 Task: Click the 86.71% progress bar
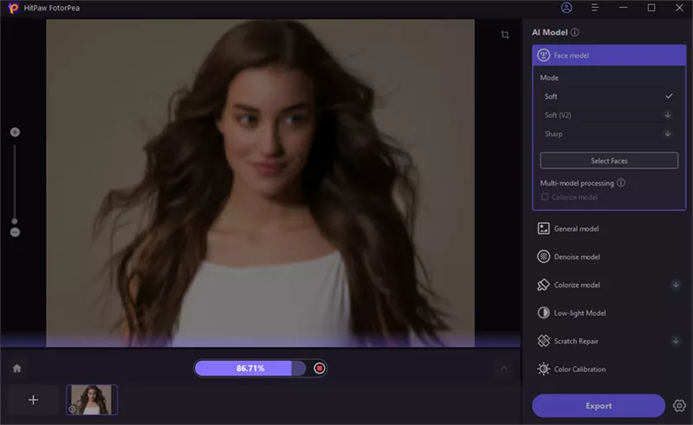coord(250,368)
